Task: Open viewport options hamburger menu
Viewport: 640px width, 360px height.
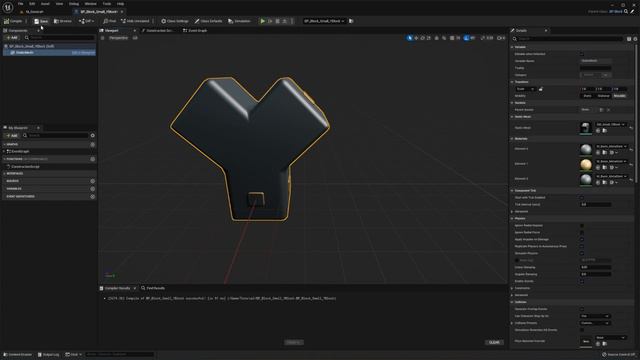Action: tap(103, 38)
